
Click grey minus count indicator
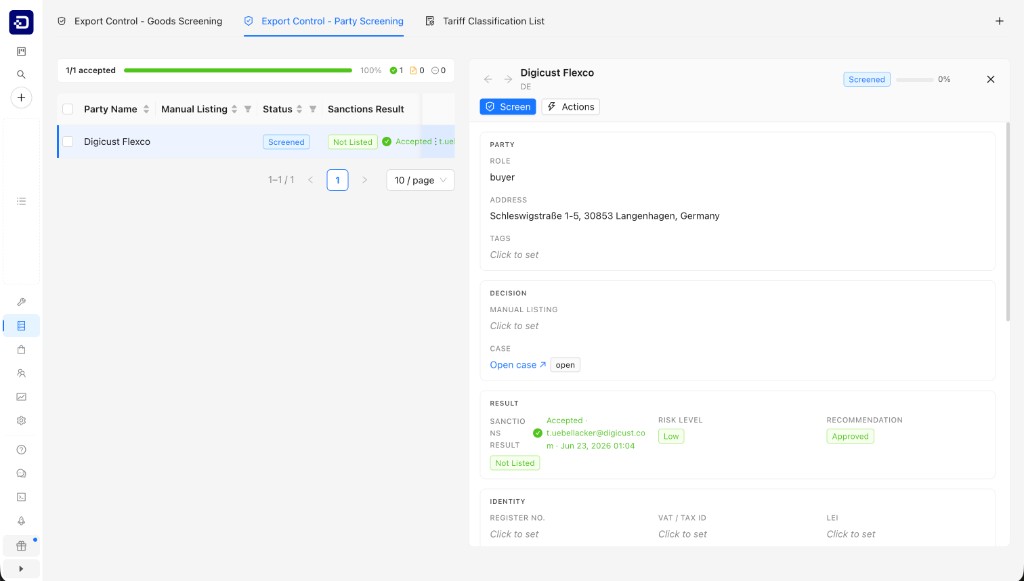(x=438, y=71)
